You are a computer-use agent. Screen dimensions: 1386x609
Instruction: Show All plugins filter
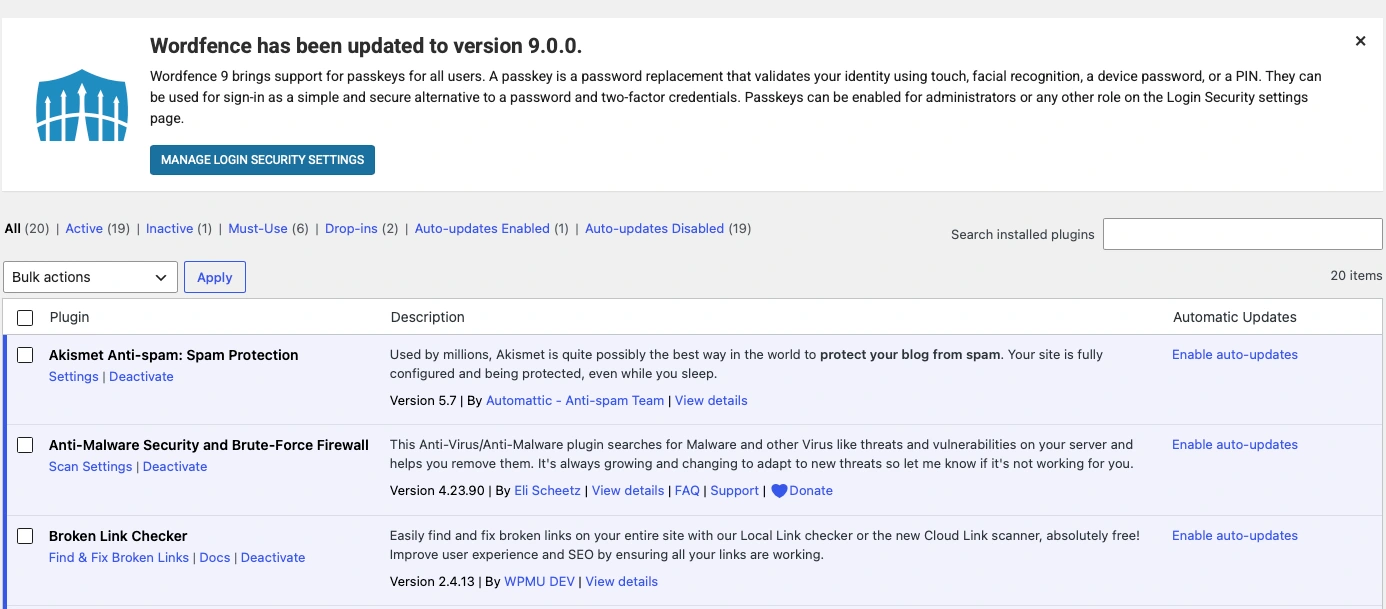(x=12, y=228)
